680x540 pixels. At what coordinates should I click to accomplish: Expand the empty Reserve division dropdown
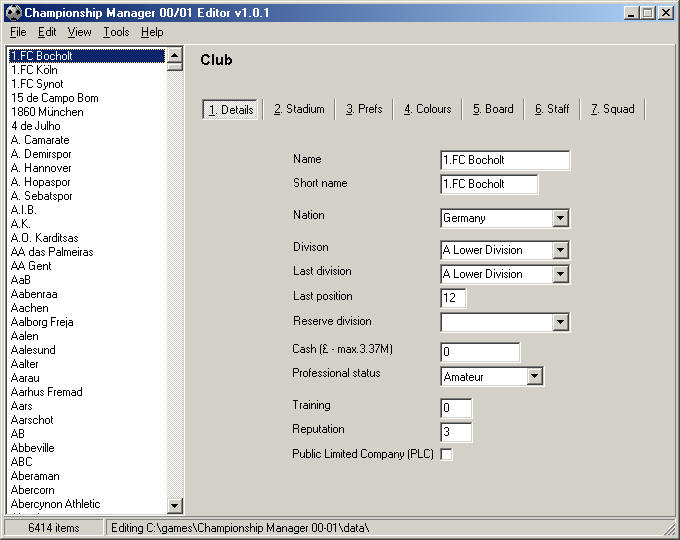tap(560, 322)
